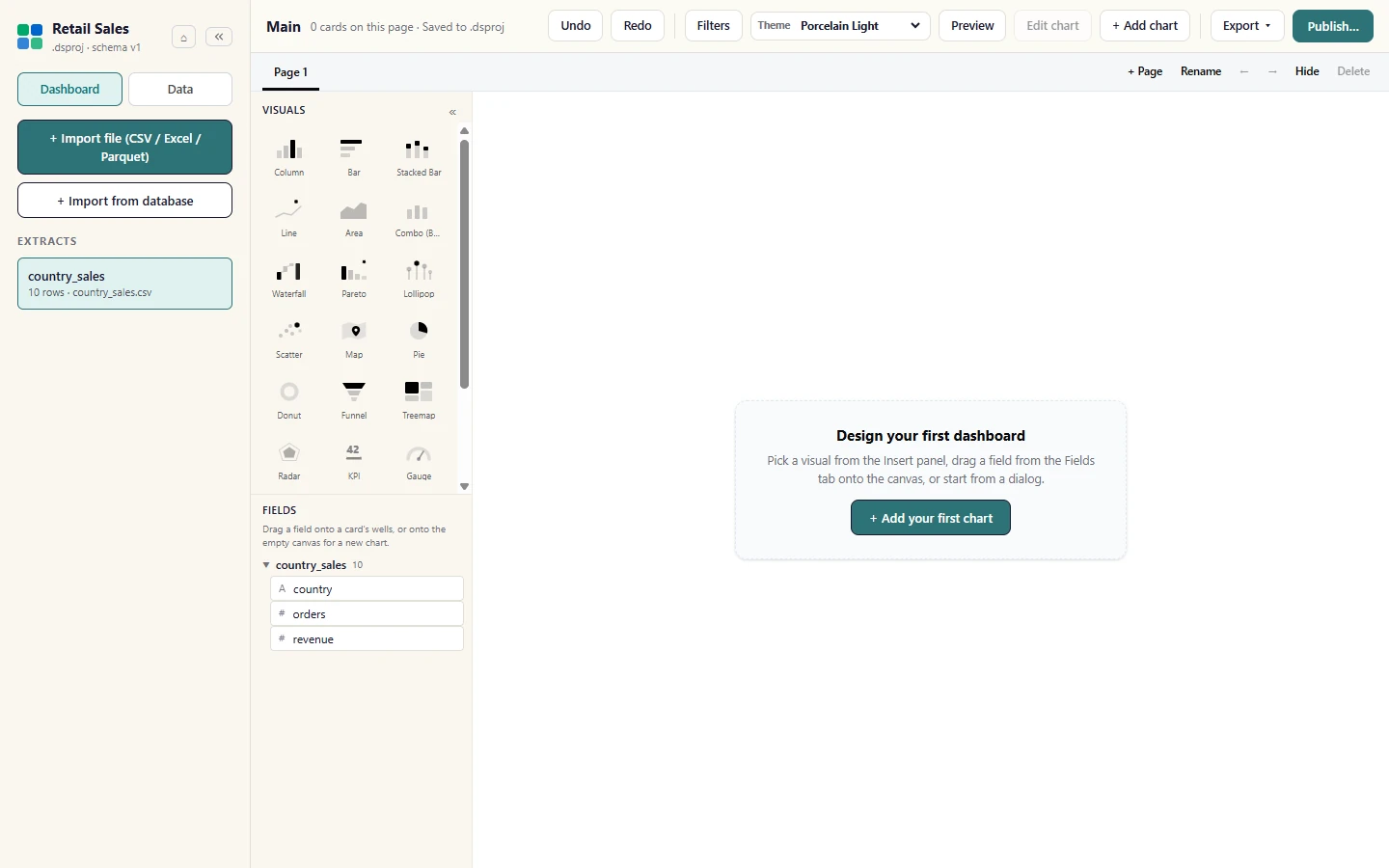The image size is (1389, 868).
Task: Insert a Waterfall chart visual
Action: (289, 279)
